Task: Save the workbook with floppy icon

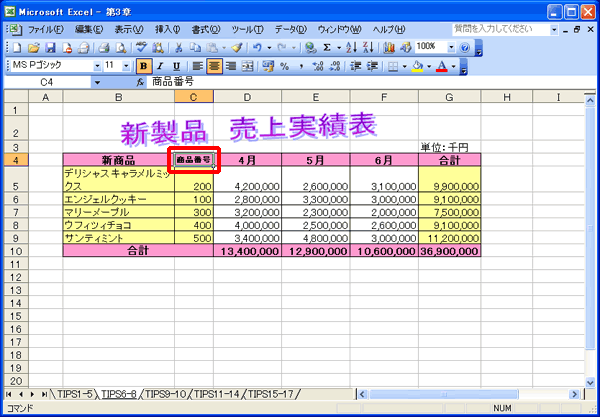Action: 51,47
